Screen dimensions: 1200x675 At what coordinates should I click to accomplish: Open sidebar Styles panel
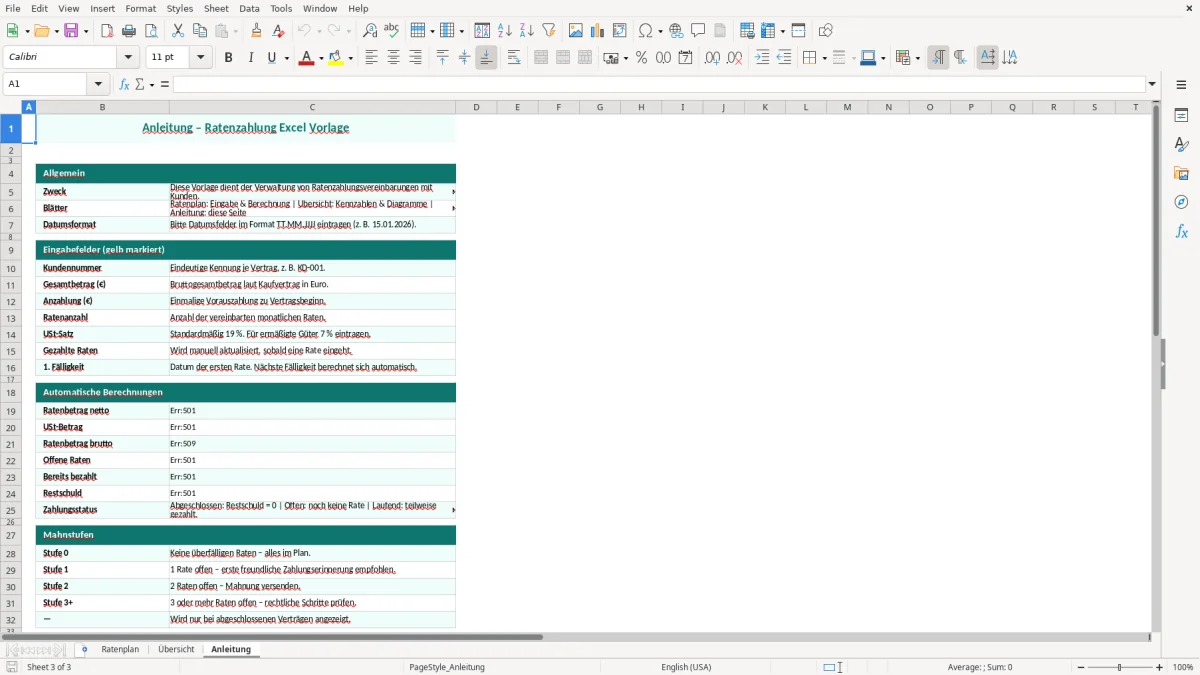(x=1181, y=145)
